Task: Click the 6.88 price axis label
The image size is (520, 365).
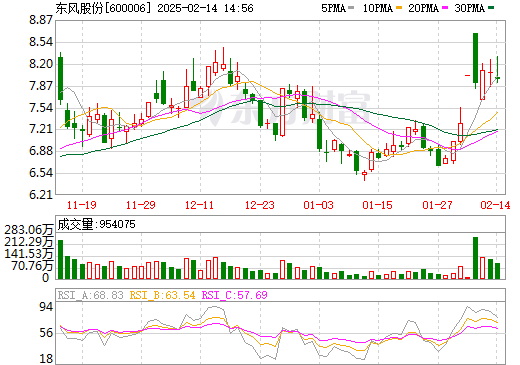Action: (x=41, y=151)
